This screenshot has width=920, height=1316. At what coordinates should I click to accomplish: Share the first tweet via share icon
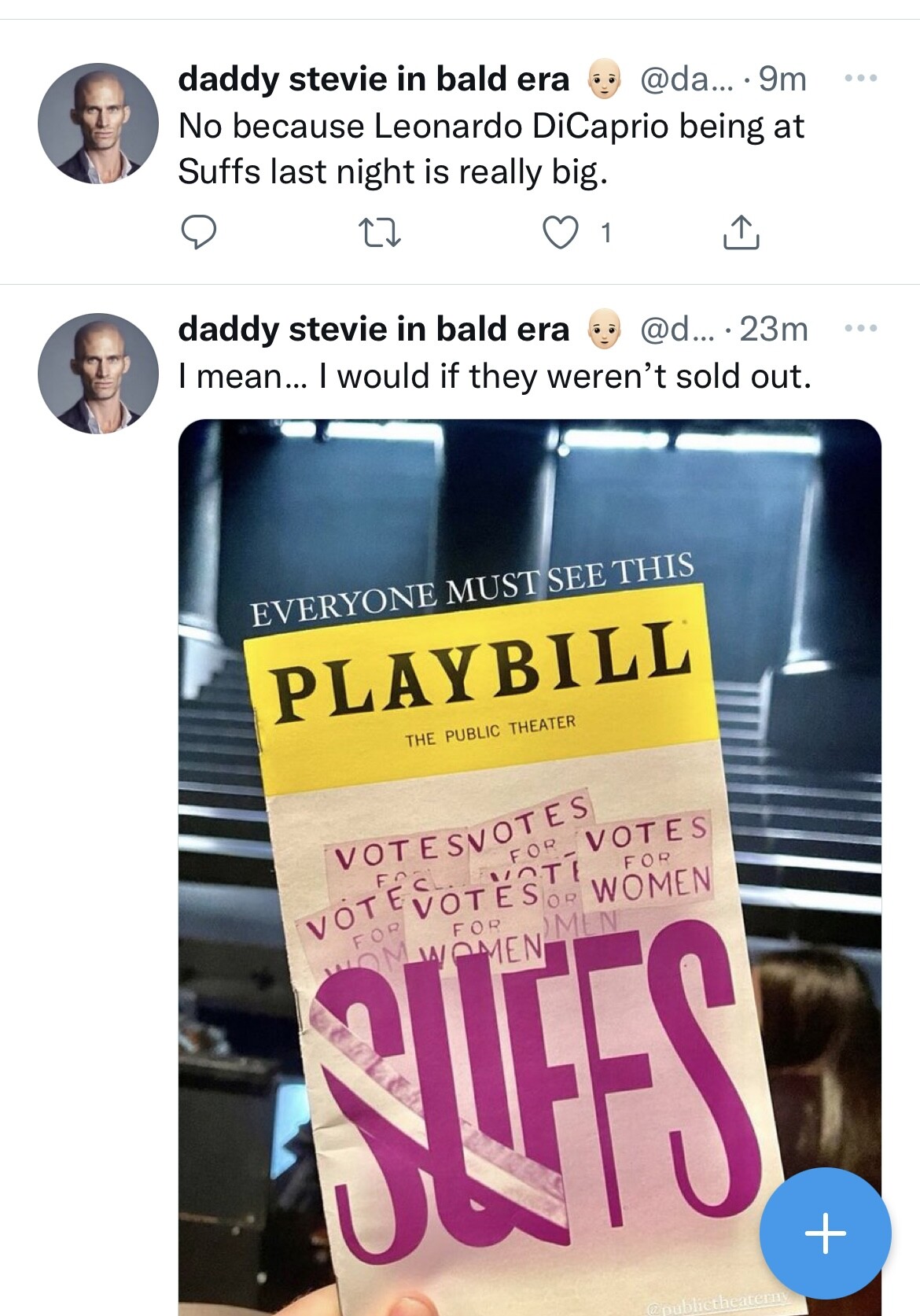point(741,233)
